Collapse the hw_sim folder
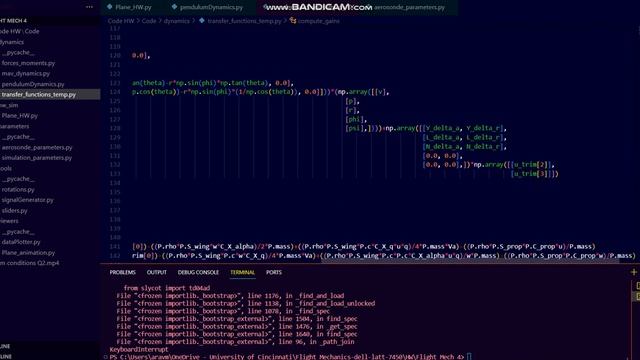The width and height of the screenshot is (640, 360). click(x=9, y=105)
